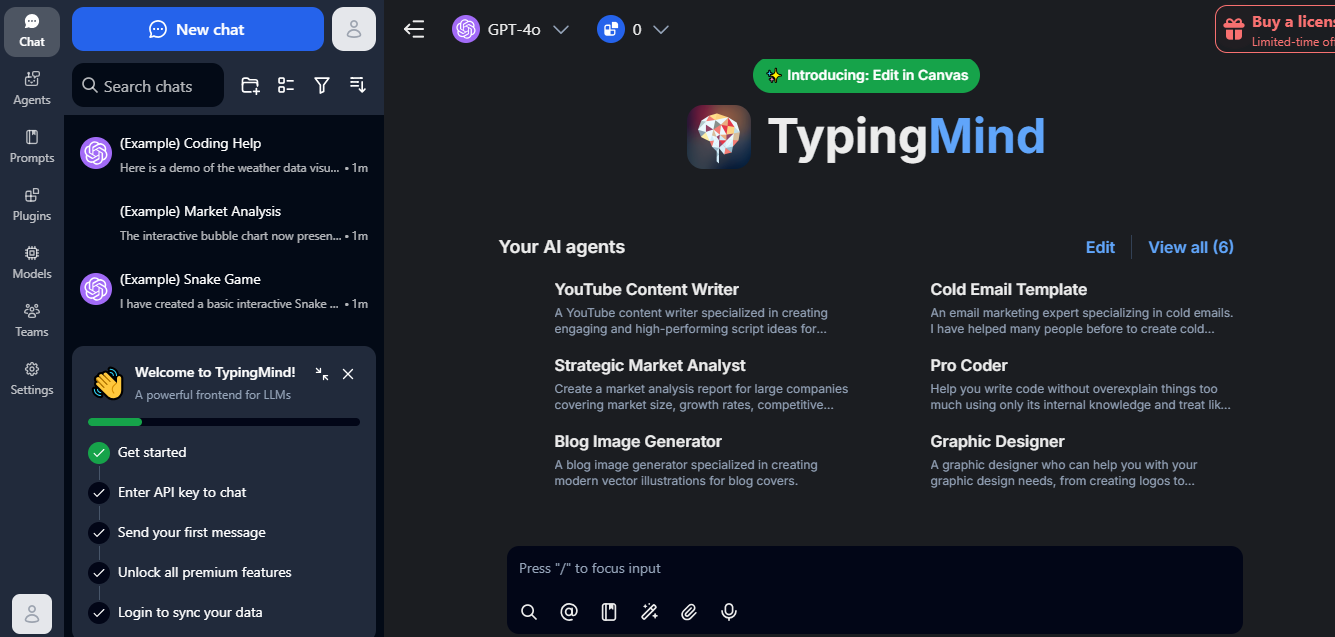Open the prompt library book icon
Viewport: 1335px width, 637px height.
[x=609, y=612]
